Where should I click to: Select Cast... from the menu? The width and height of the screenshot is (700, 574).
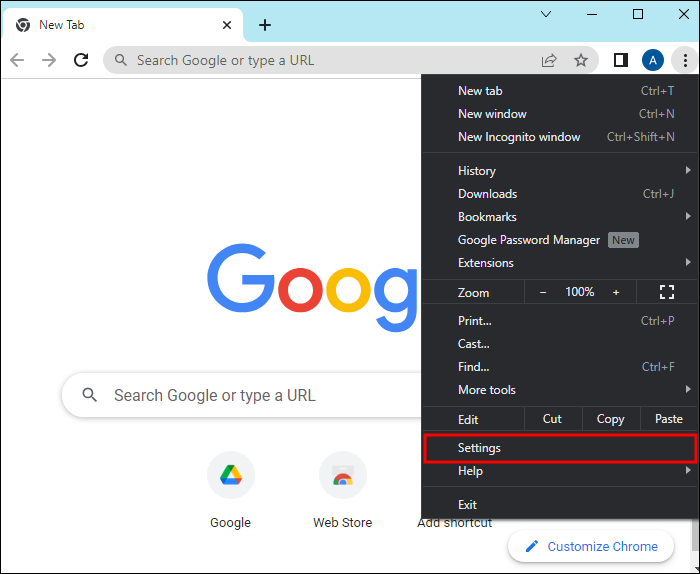[560, 344]
